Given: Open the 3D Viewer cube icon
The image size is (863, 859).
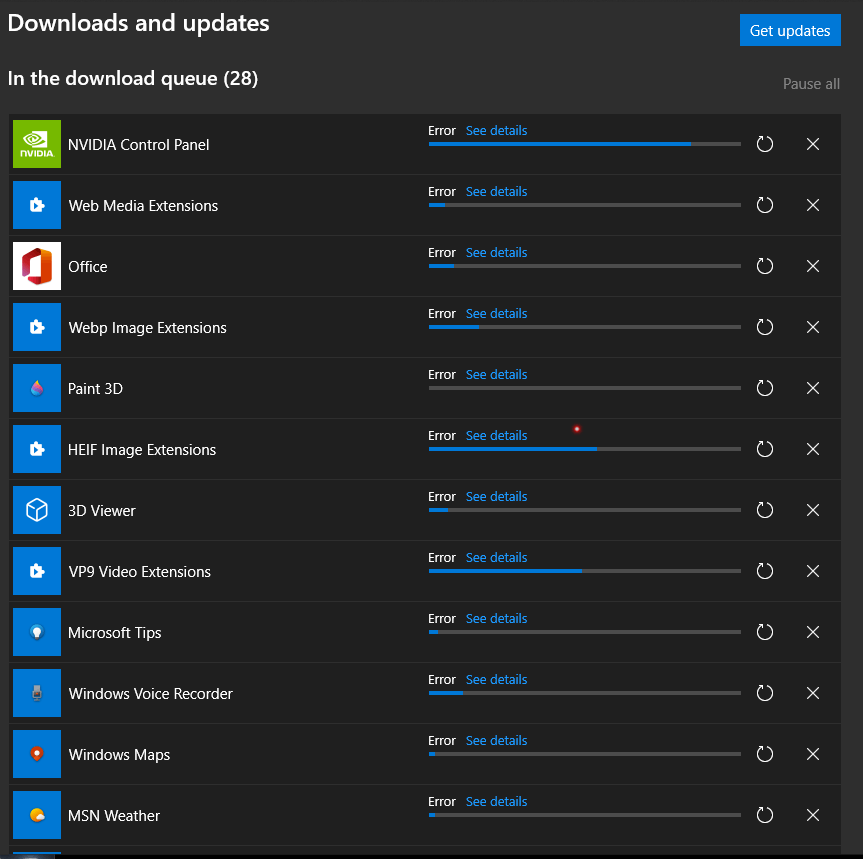Looking at the screenshot, I should coord(37,511).
